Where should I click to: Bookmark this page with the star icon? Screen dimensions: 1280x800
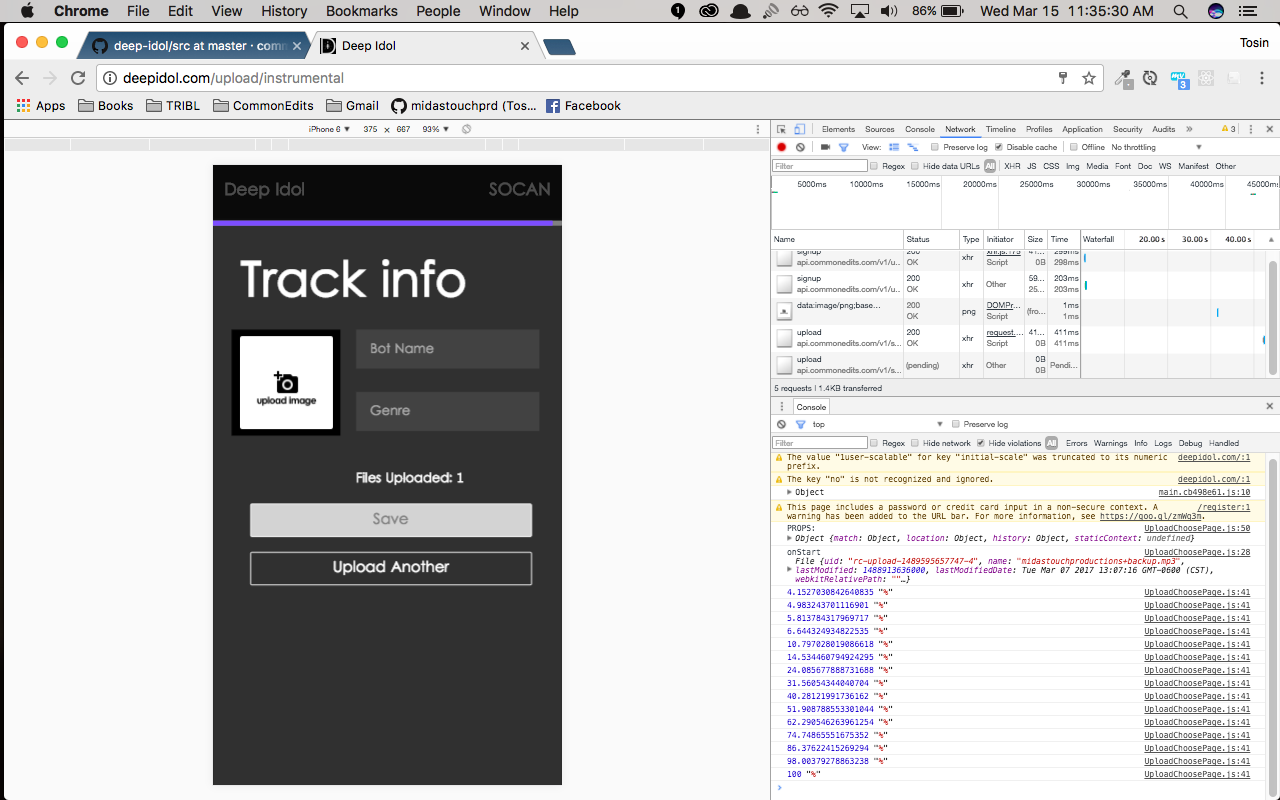point(1089,78)
